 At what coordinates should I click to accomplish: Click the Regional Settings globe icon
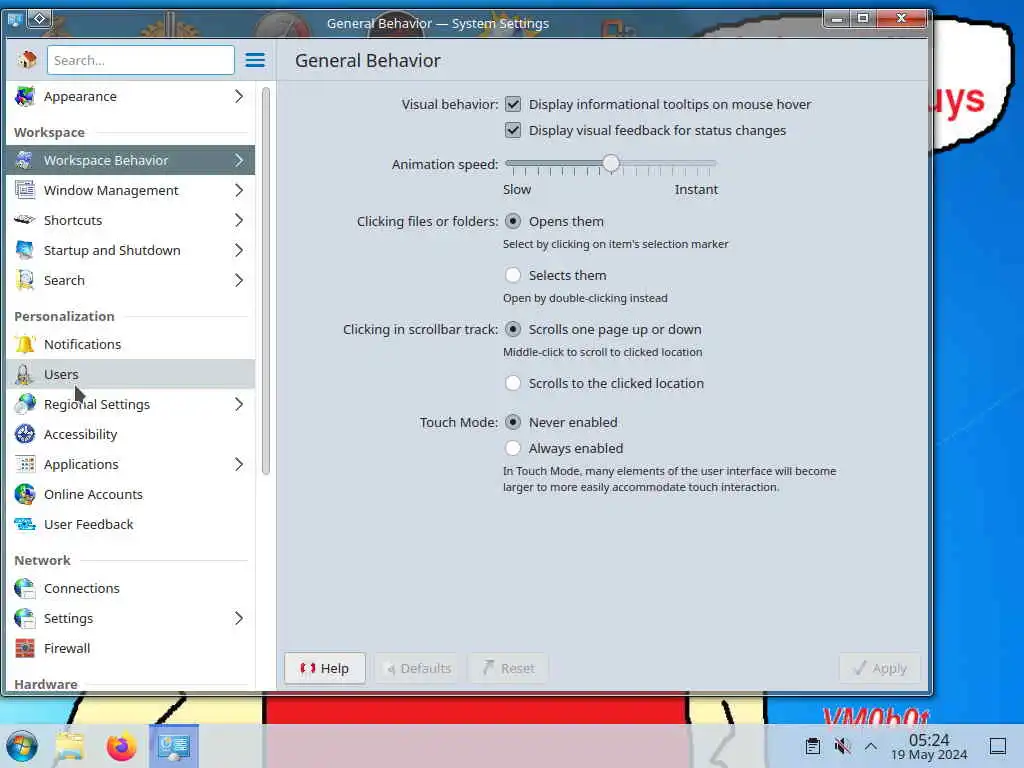click(25, 404)
